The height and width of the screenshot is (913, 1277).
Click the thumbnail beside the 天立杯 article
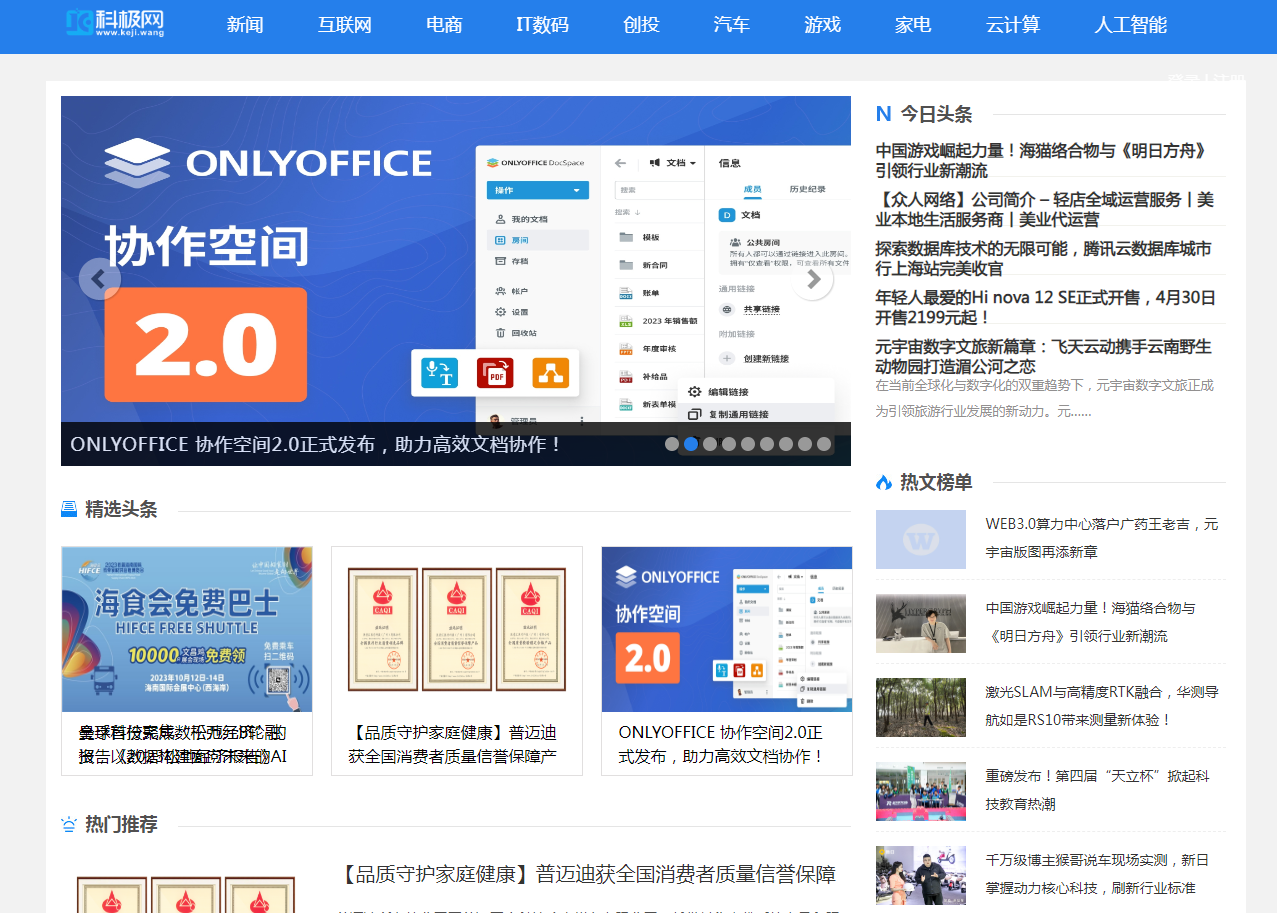tap(921, 792)
